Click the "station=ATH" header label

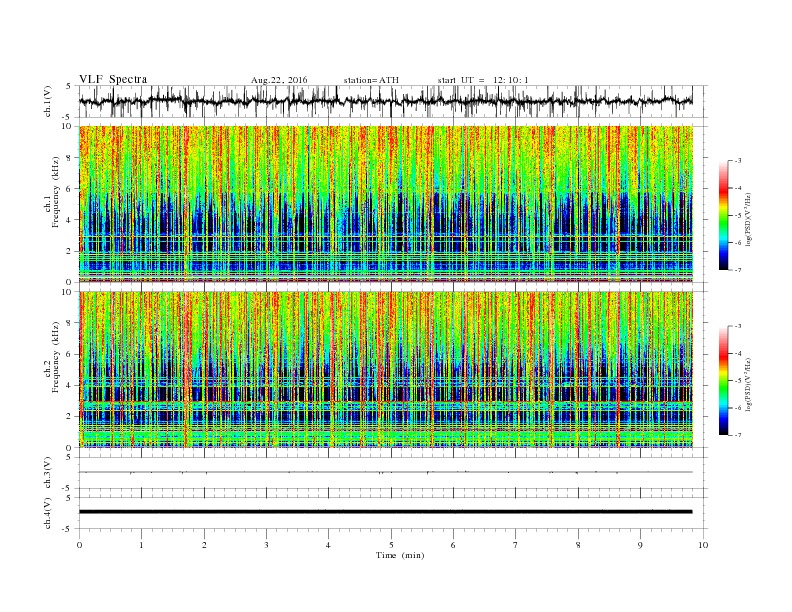click(371, 80)
